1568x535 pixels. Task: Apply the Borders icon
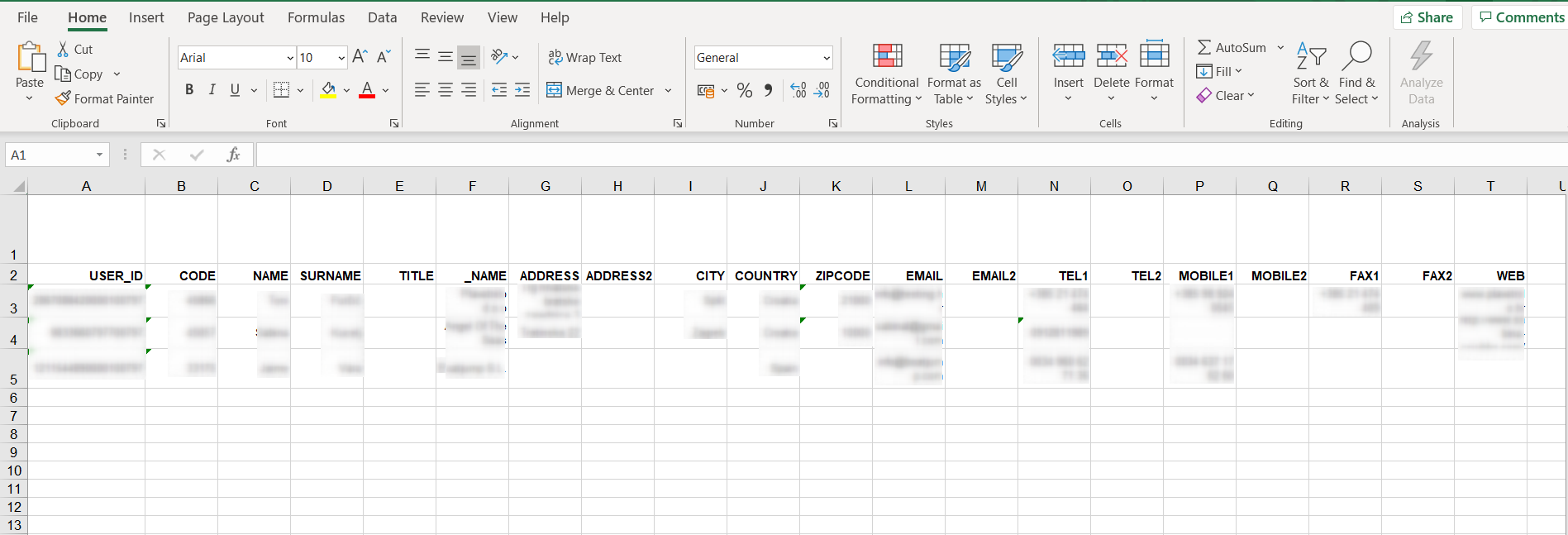281,90
